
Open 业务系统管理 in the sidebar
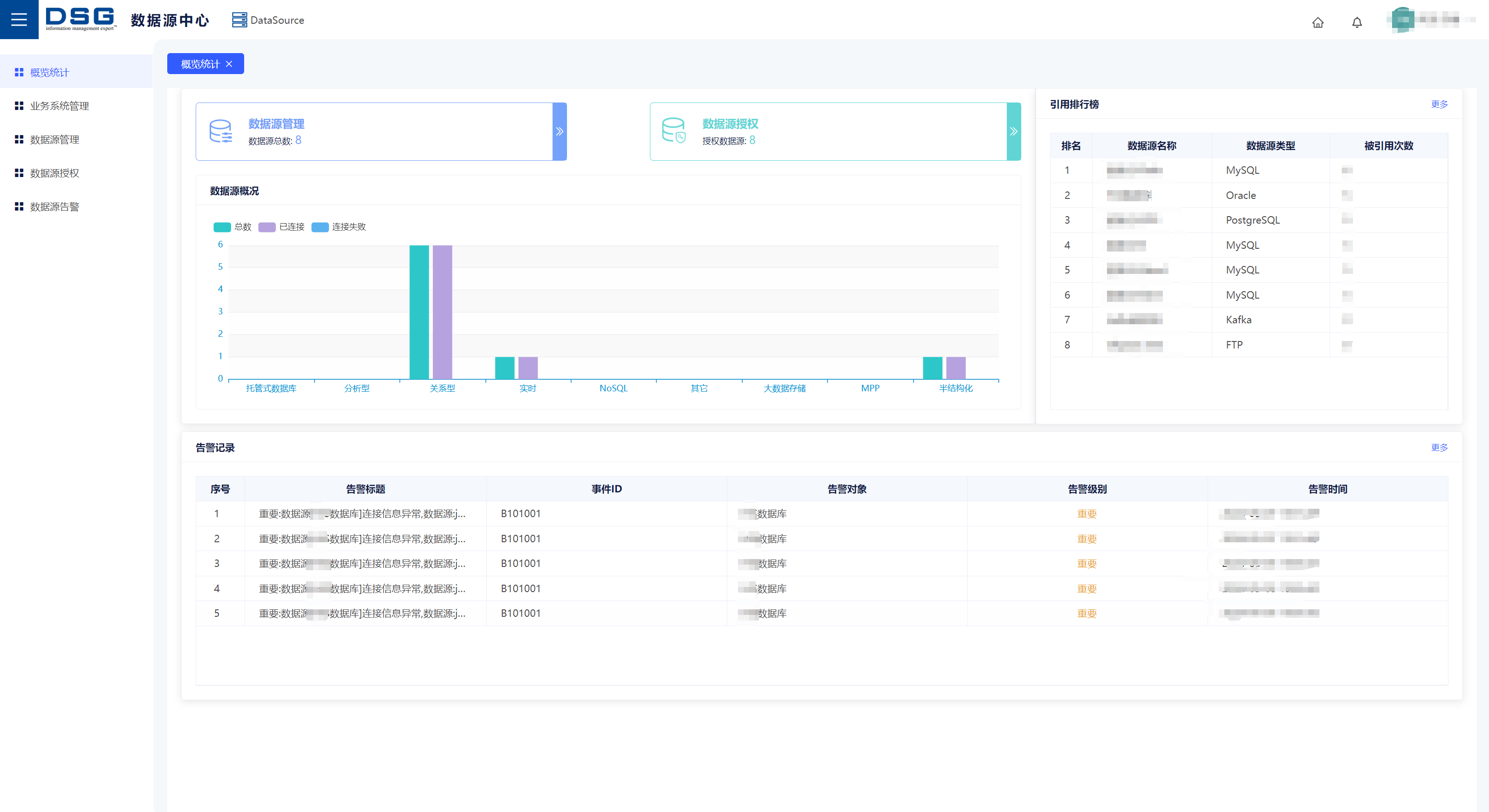60,106
